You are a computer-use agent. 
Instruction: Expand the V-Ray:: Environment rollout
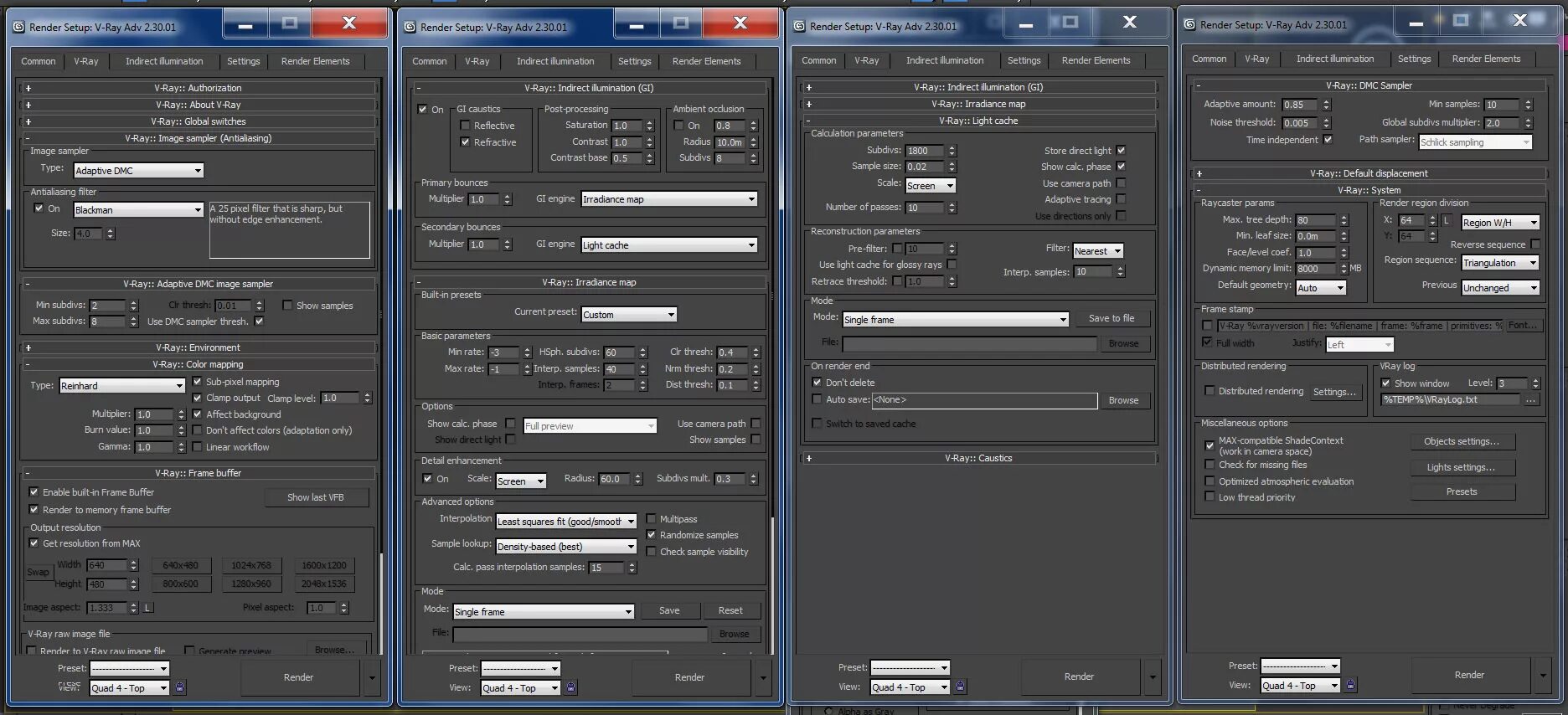pos(199,347)
